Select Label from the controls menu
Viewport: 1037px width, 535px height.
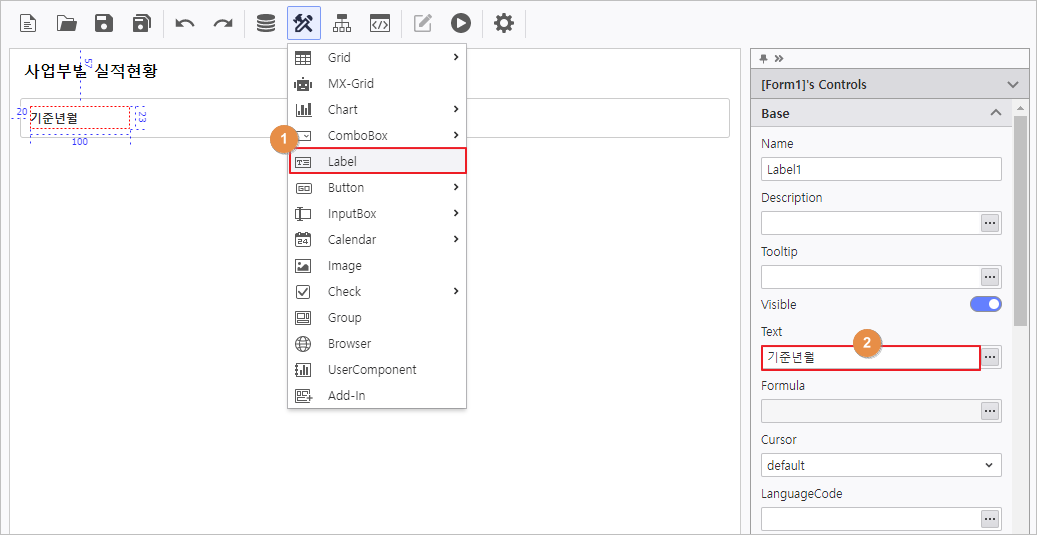pyautogui.click(x=377, y=161)
